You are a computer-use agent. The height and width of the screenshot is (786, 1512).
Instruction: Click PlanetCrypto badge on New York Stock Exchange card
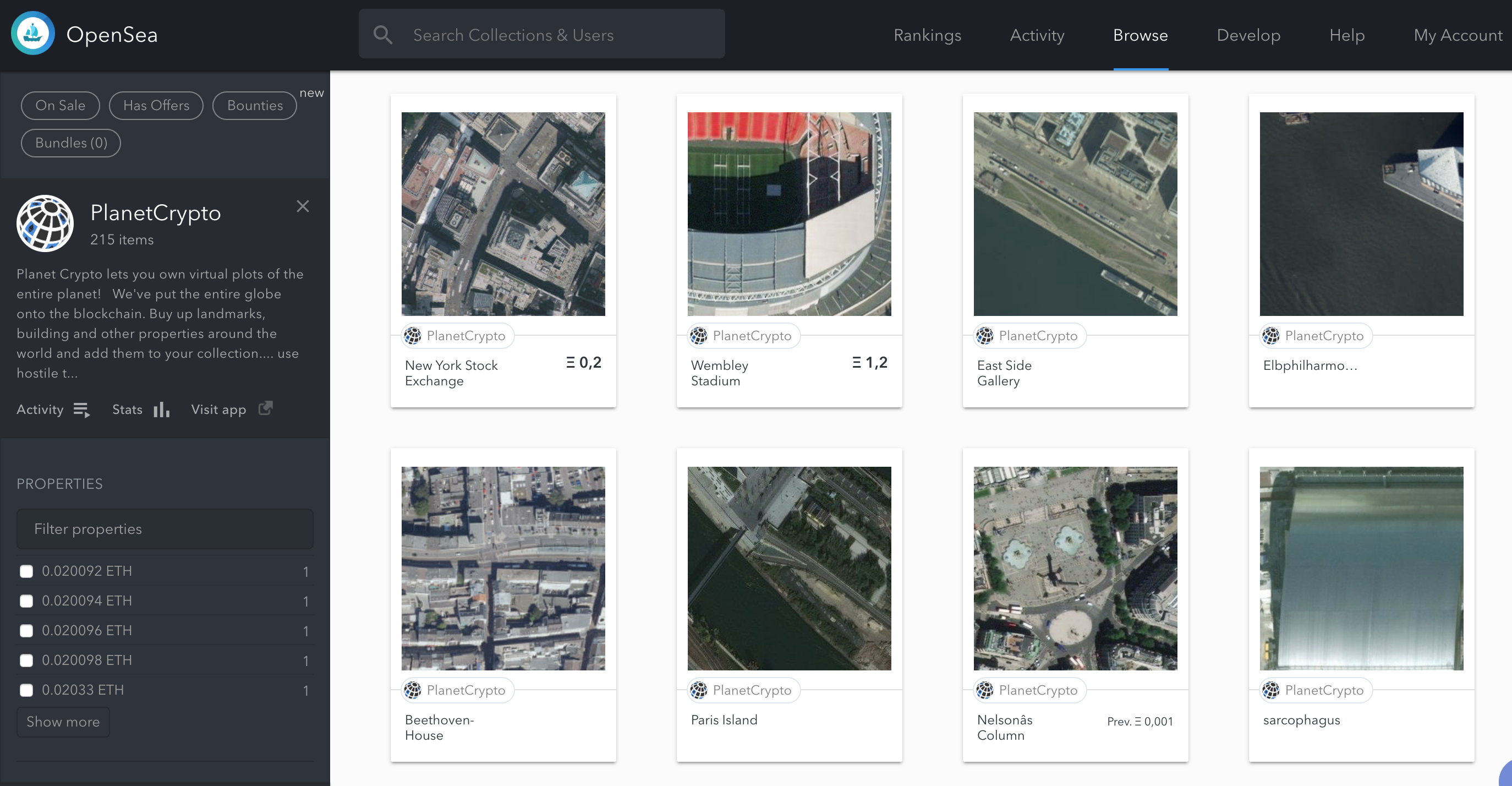click(457, 336)
